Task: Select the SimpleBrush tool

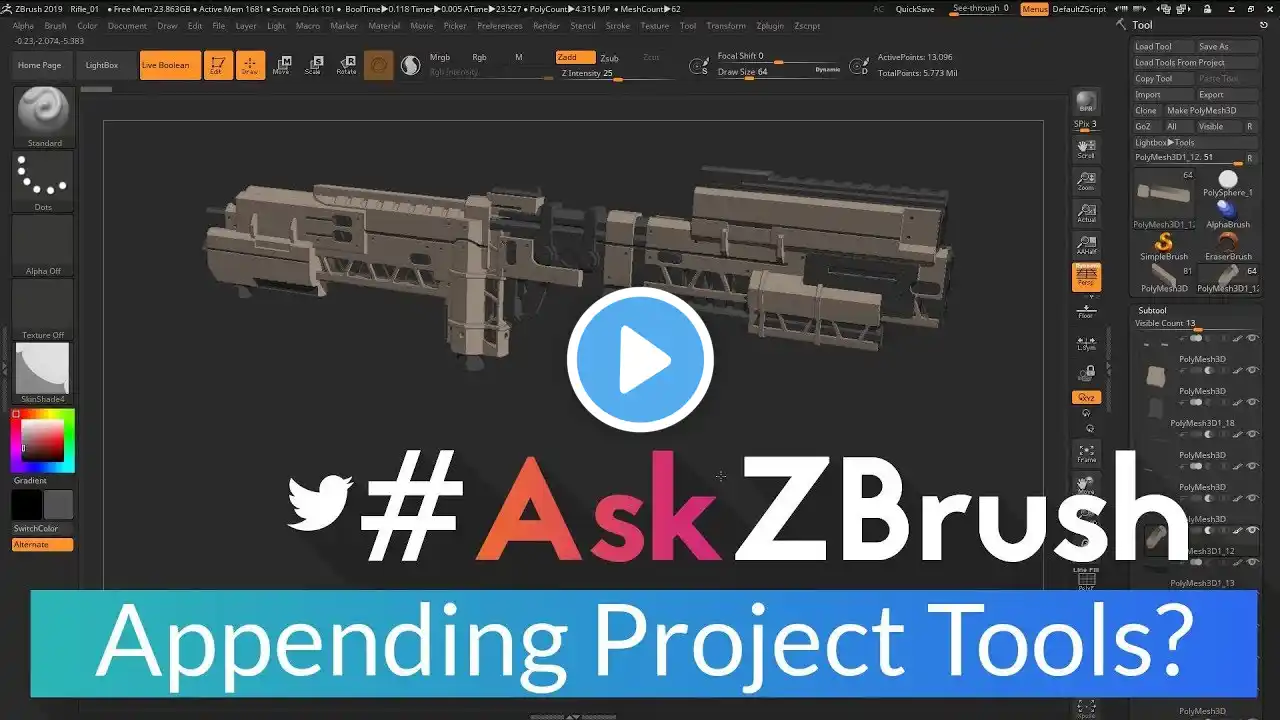Action: click(x=1163, y=246)
